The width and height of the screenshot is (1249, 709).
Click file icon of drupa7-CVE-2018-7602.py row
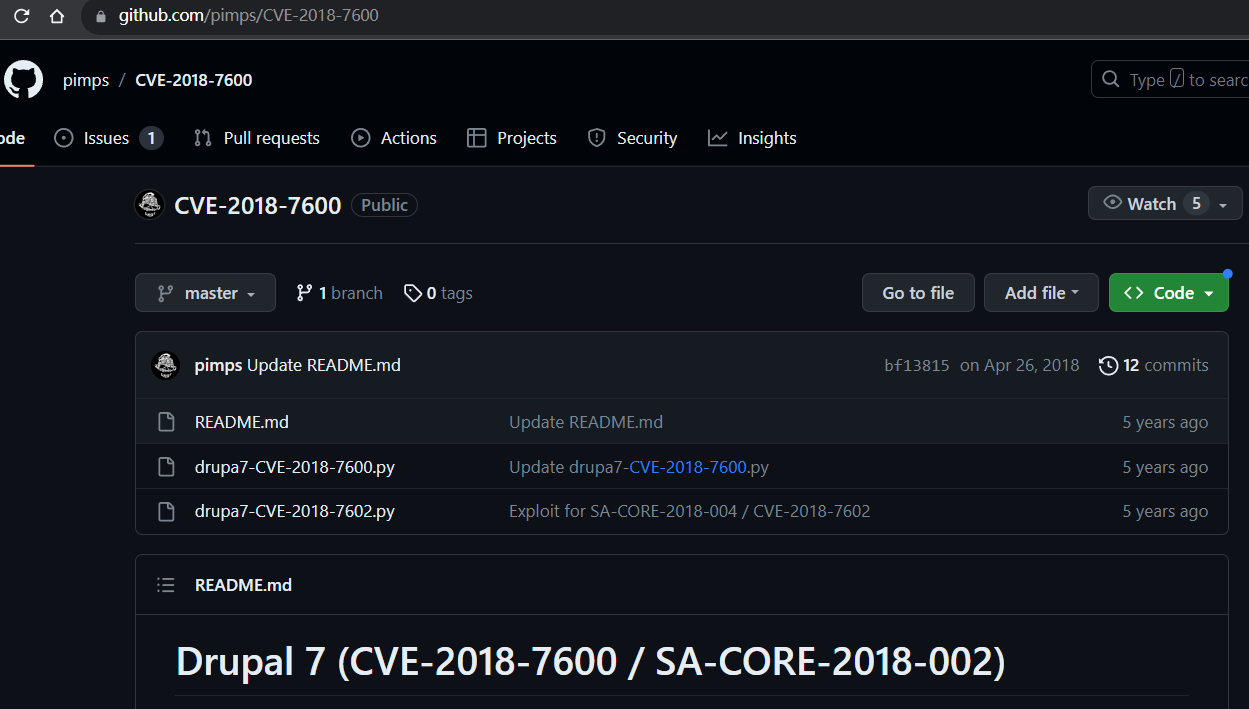click(167, 511)
